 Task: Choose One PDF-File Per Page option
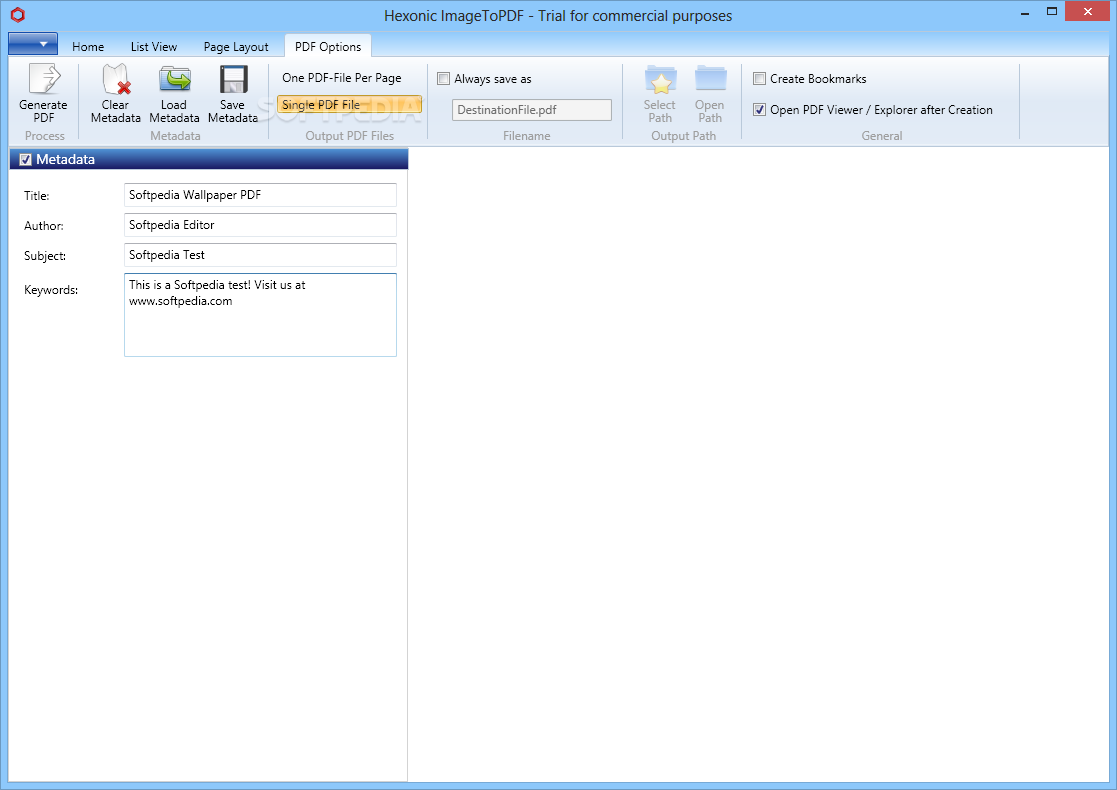pyautogui.click(x=342, y=78)
